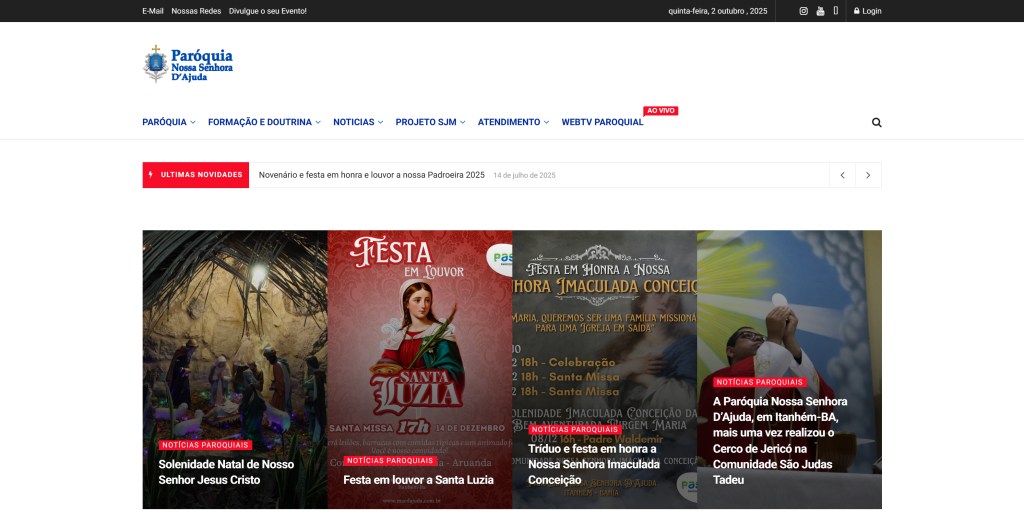Image resolution: width=1024 pixels, height=529 pixels.
Task: Open WebTV Paroquial menu item
Action: pyautogui.click(x=602, y=122)
